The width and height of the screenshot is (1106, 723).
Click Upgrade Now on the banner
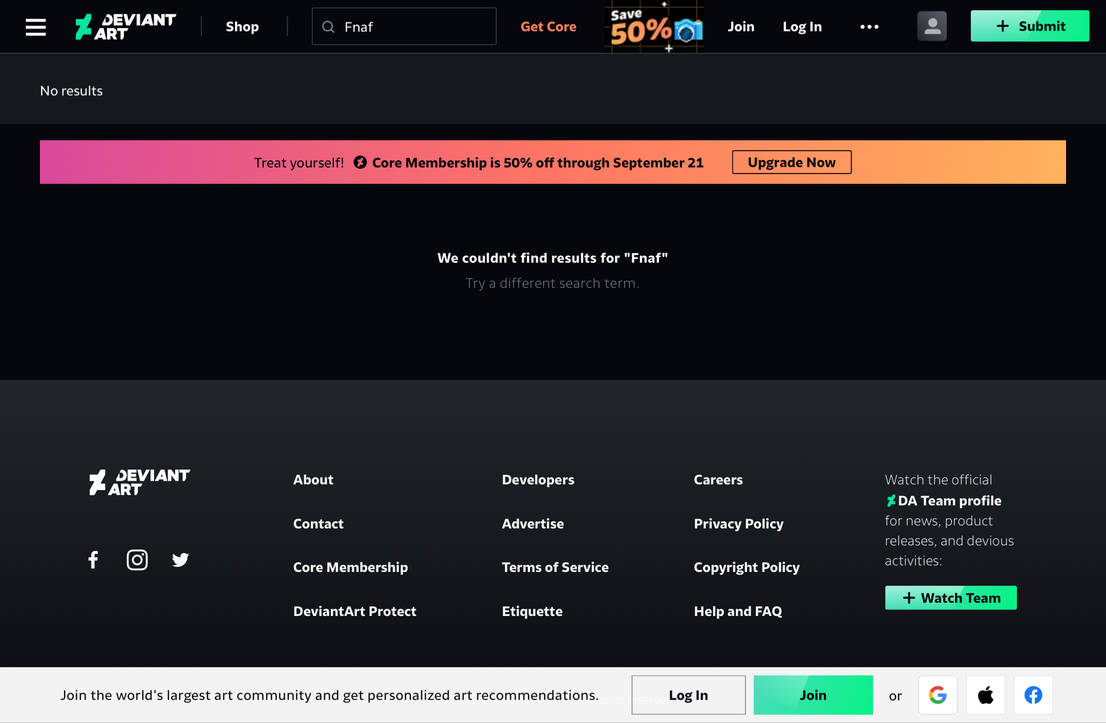pyautogui.click(x=791, y=162)
